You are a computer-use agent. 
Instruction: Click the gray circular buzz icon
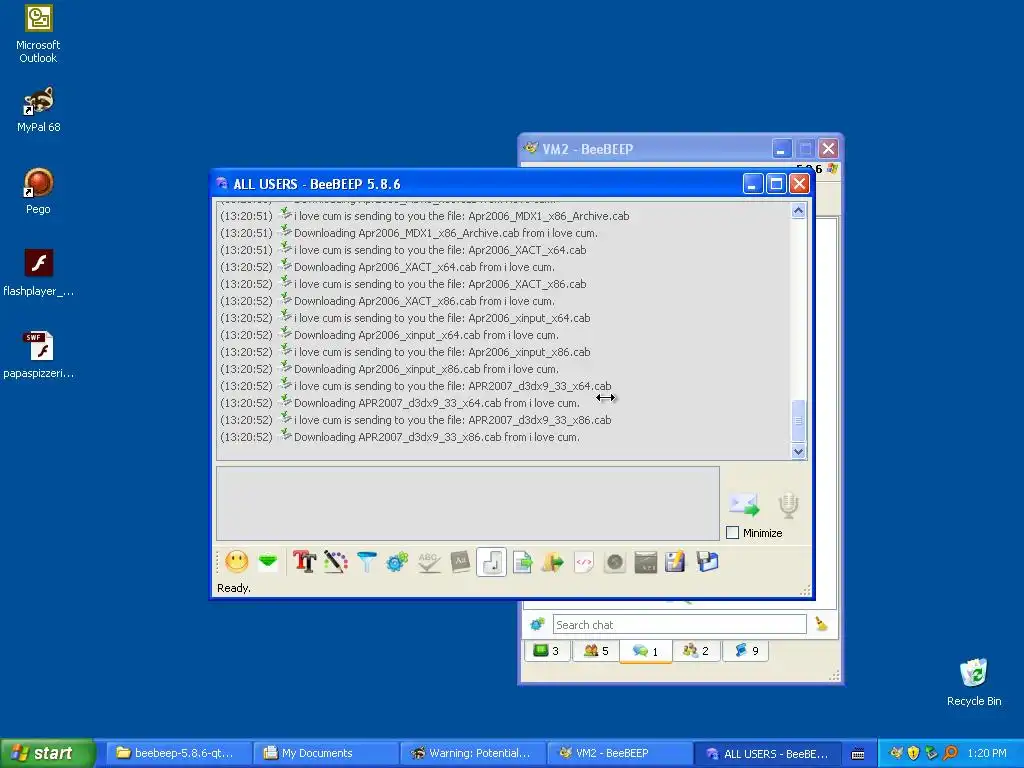[615, 562]
